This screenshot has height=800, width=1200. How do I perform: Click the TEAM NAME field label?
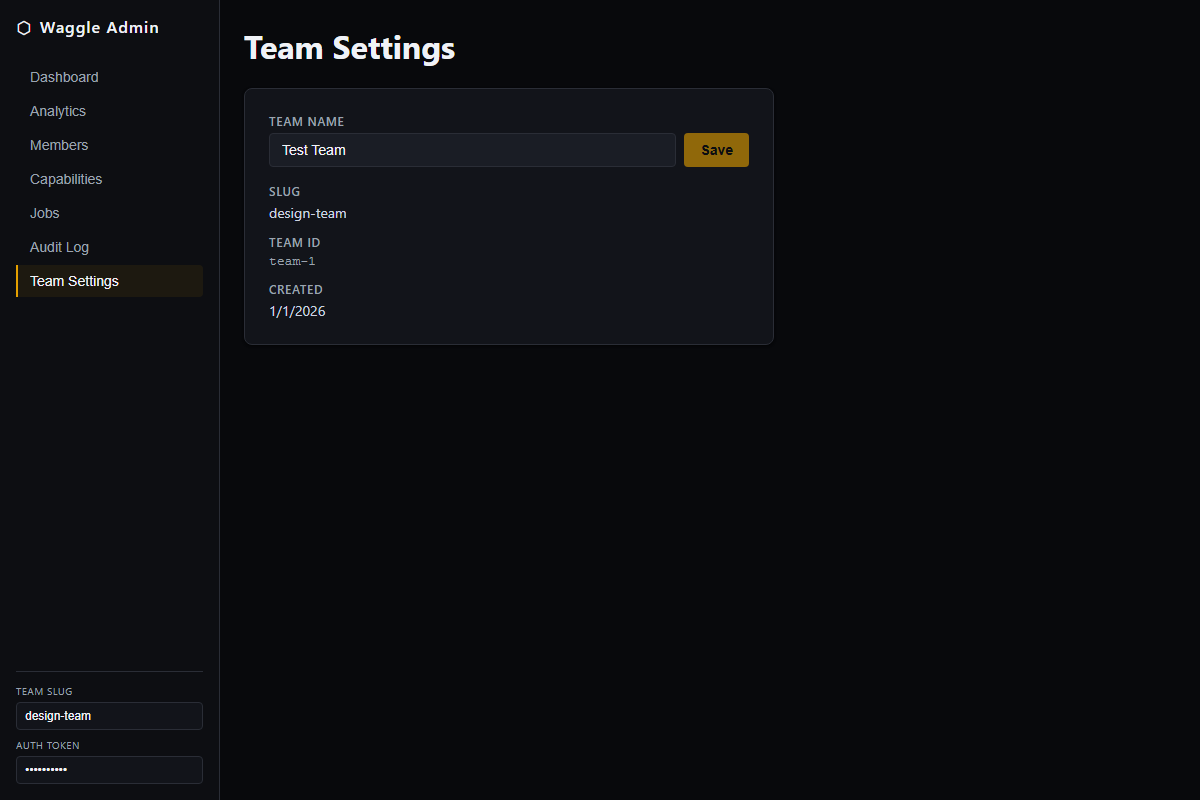306,121
